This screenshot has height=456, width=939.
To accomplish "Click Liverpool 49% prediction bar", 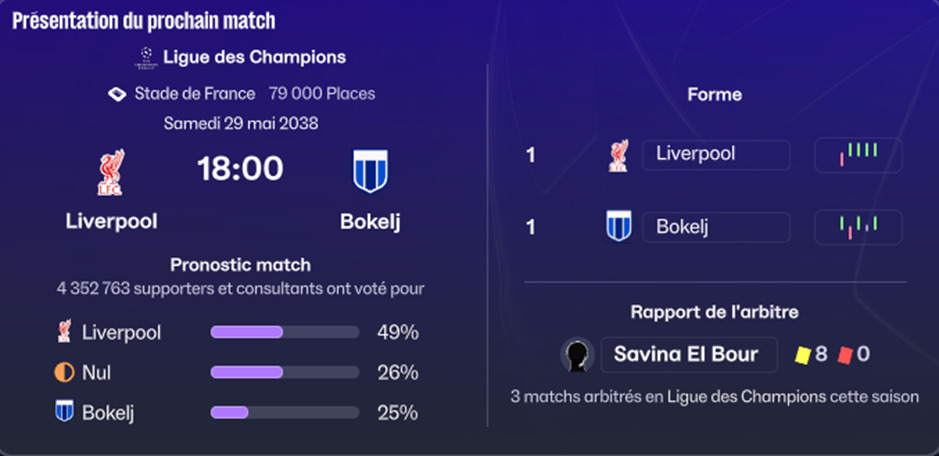I will (x=285, y=332).
